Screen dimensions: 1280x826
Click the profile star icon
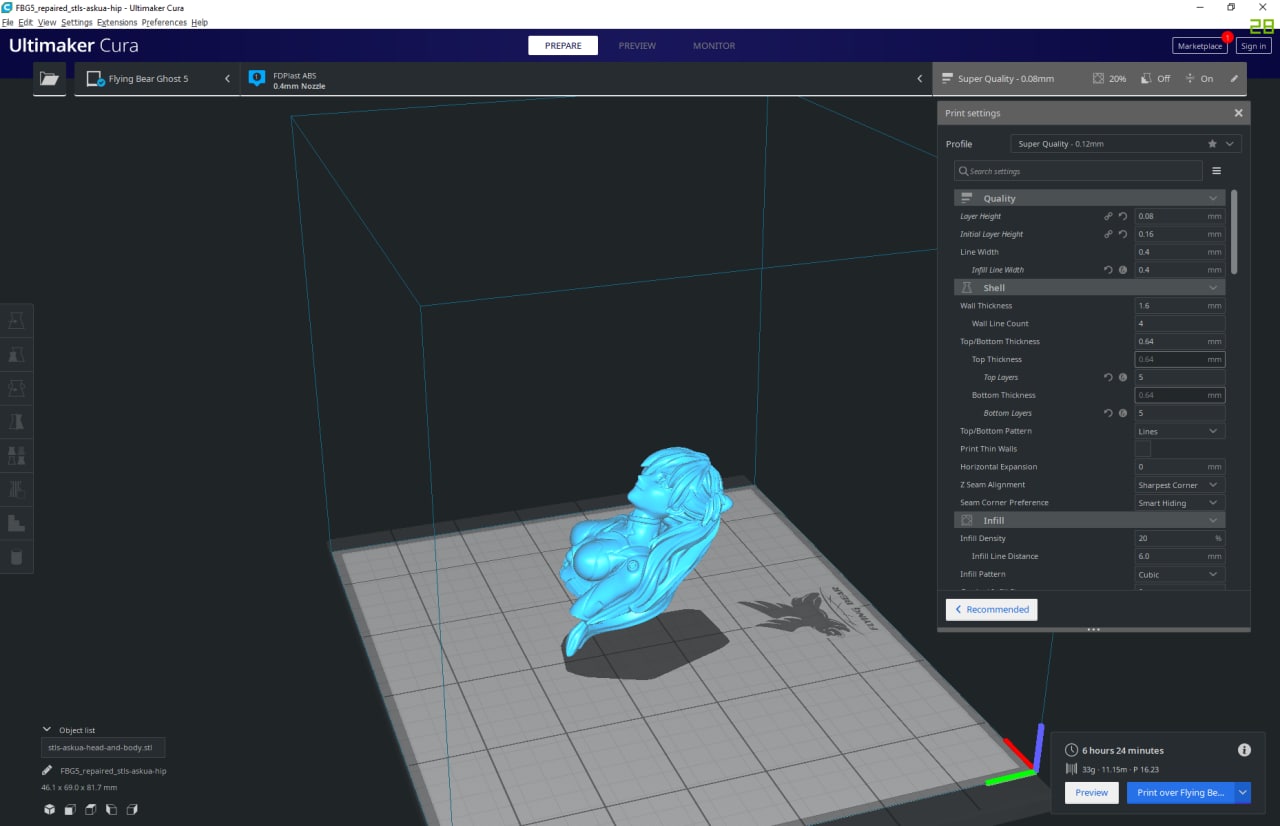tap(1212, 144)
